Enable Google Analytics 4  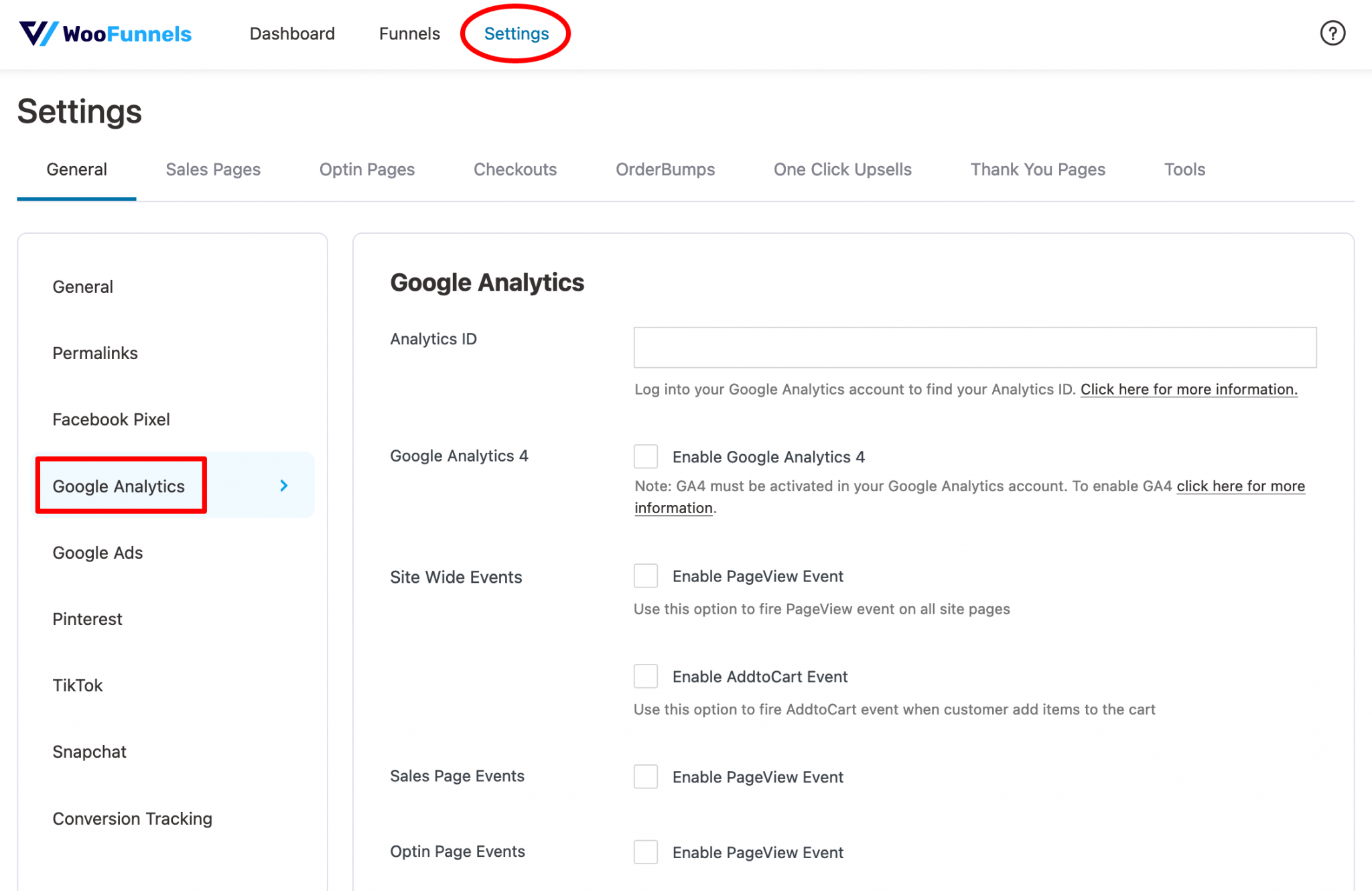645,456
